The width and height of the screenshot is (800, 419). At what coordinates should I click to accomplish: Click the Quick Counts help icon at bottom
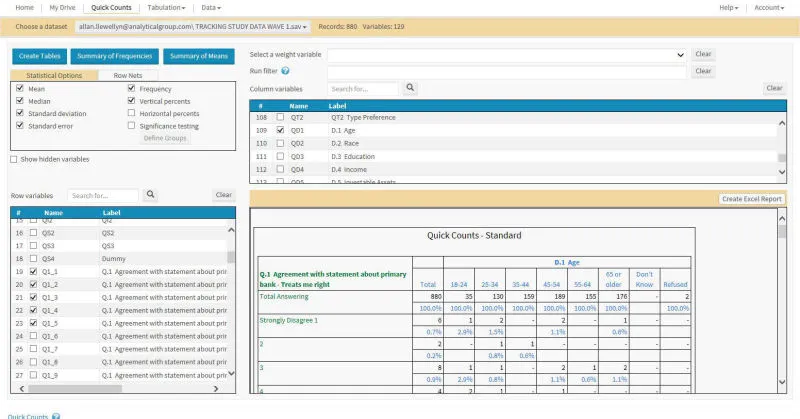tap(56, 415)
